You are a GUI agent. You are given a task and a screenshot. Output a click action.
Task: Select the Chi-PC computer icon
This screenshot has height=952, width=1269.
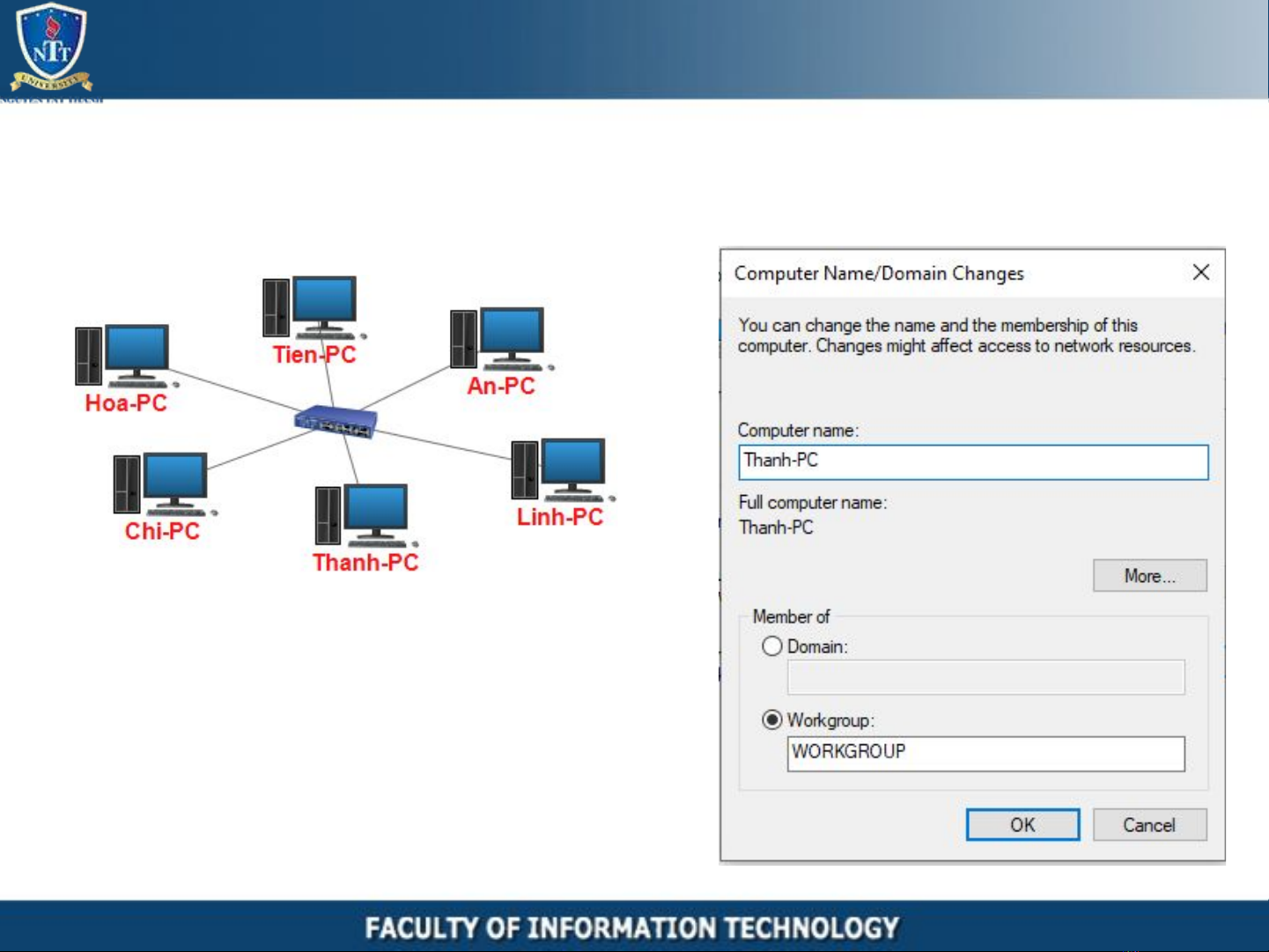click(x=163, y=483)
